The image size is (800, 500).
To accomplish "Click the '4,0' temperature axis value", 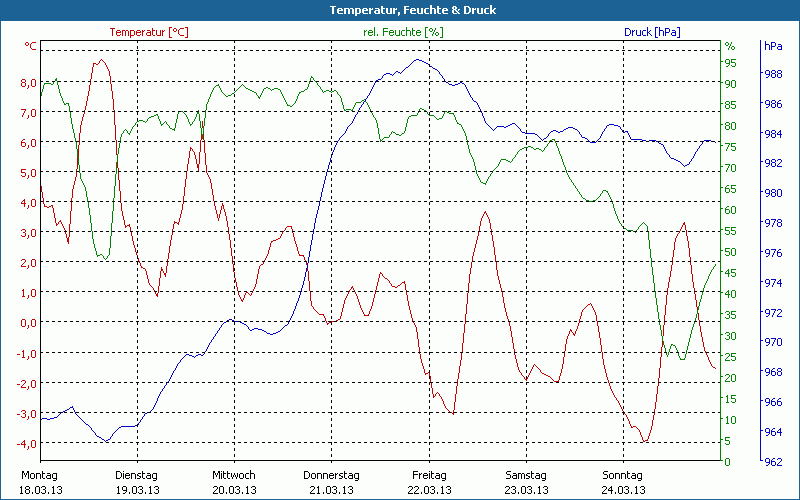I will point(28,203).
